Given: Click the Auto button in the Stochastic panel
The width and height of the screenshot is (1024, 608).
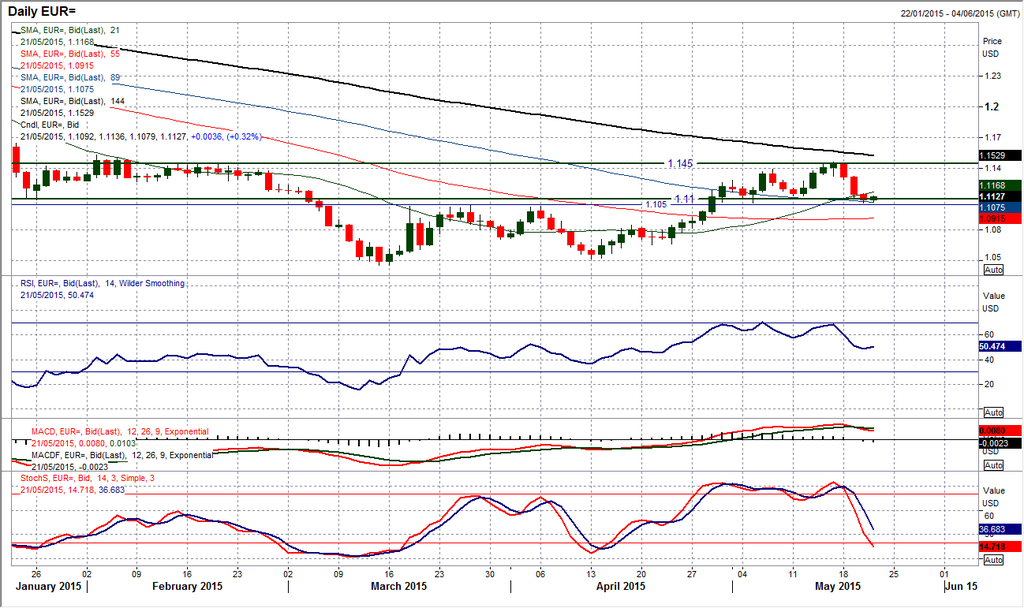Looking at the screenshot, I should tap(993, 560).
